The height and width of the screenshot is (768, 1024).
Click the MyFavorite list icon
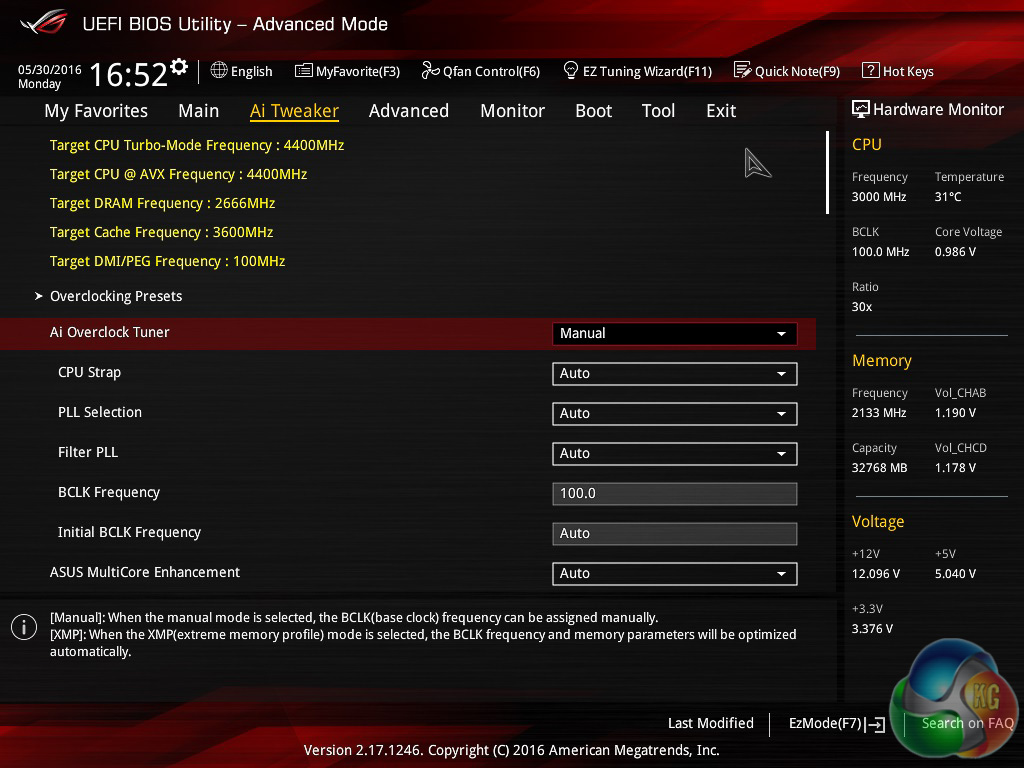pyautogui.click(x=304, y=71)
